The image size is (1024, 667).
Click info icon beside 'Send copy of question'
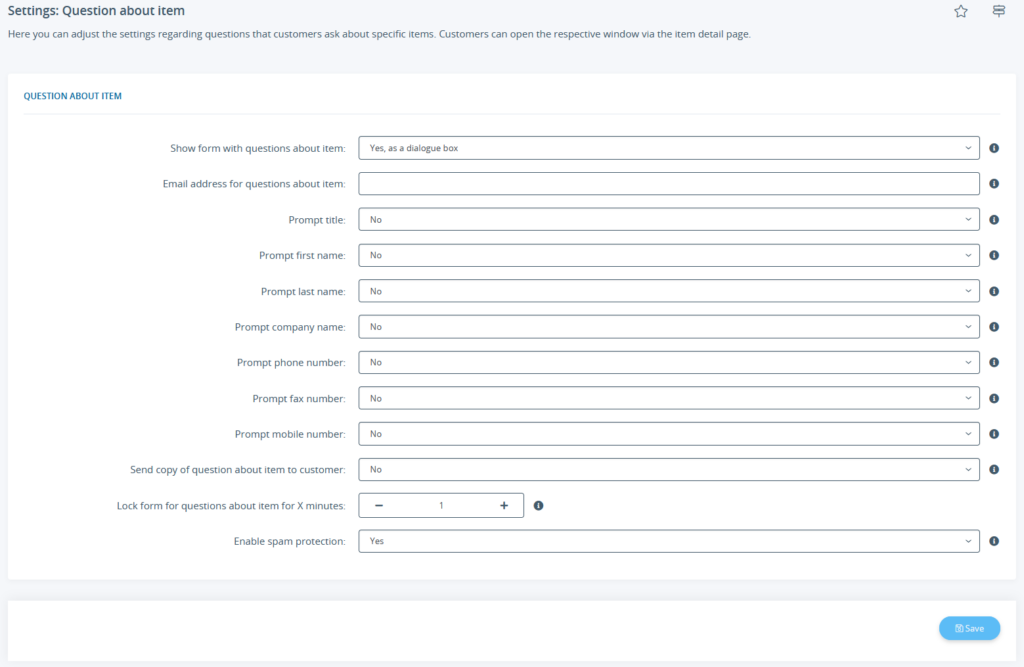(x=994, y=469)
